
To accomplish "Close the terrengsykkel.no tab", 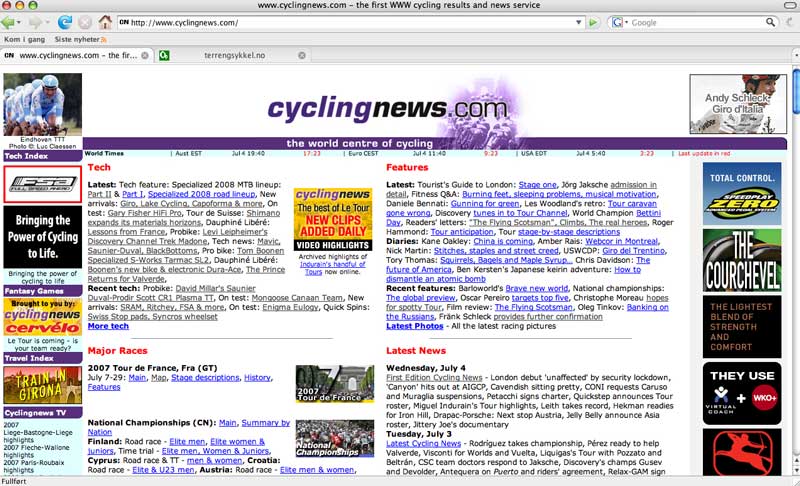I will (302, 56).
